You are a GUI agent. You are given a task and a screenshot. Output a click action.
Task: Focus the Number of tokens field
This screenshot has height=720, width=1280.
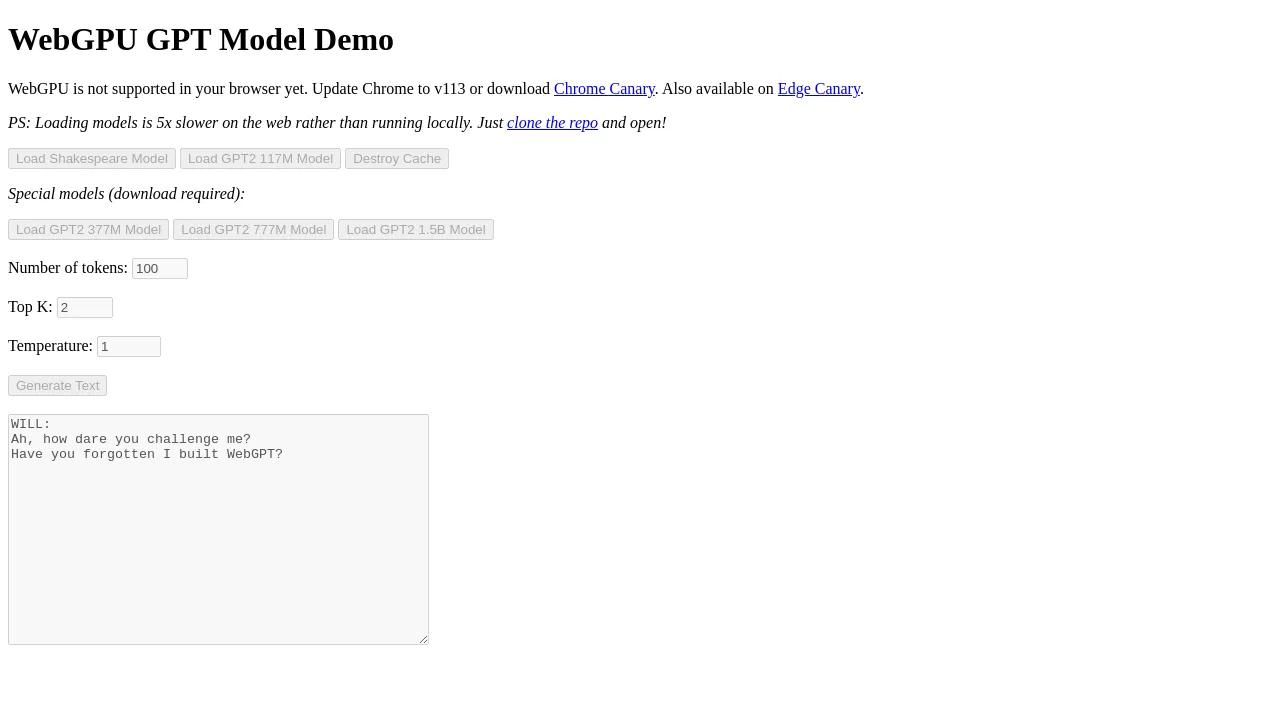(160, 268)
